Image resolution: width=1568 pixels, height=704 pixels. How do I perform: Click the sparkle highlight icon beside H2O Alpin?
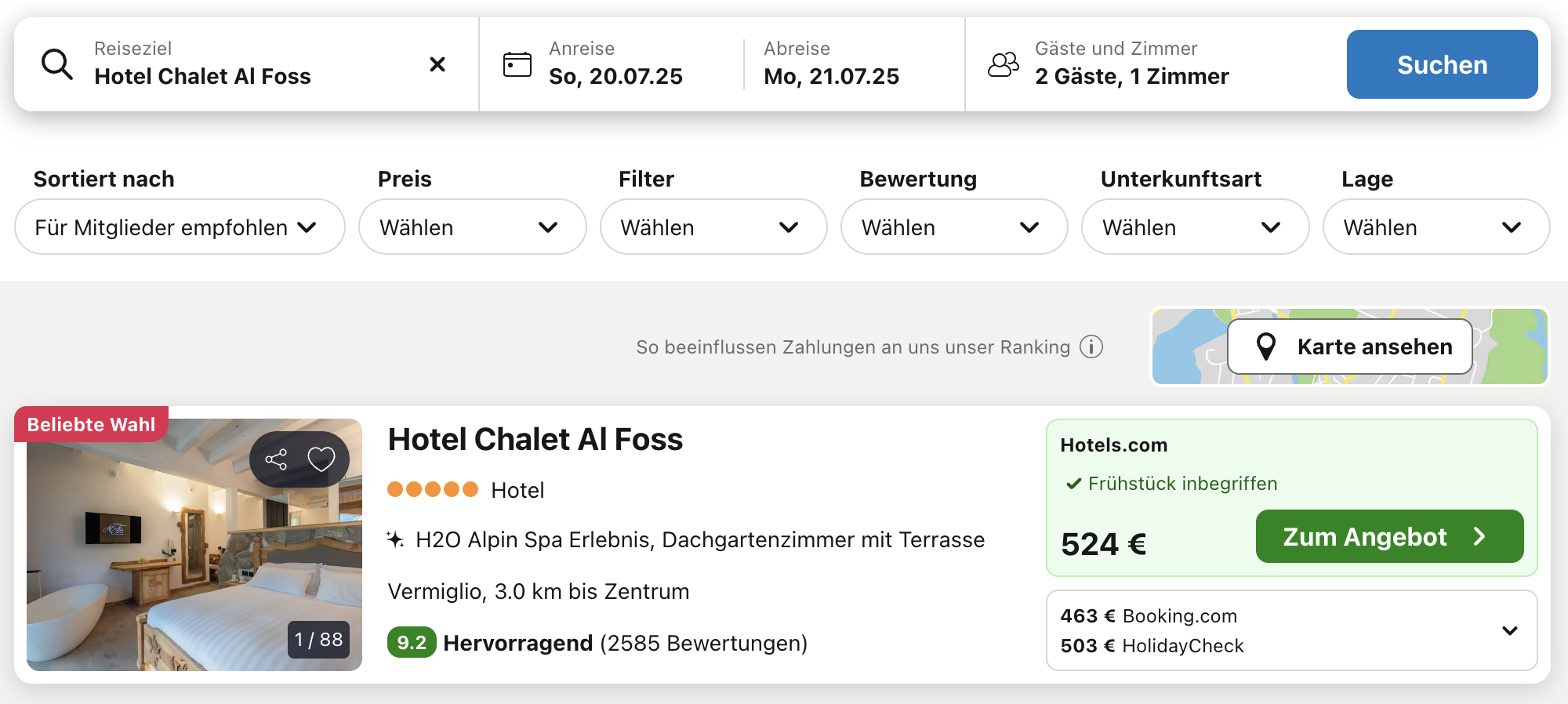tap(395, 539)
